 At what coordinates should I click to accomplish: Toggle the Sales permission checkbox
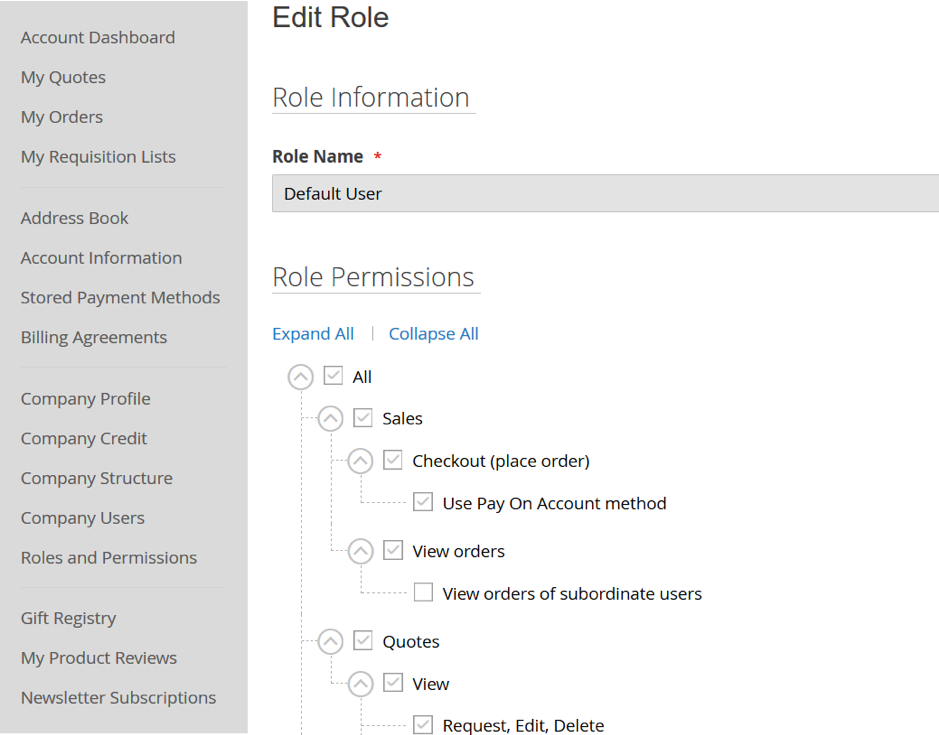[x=363, y=418]
